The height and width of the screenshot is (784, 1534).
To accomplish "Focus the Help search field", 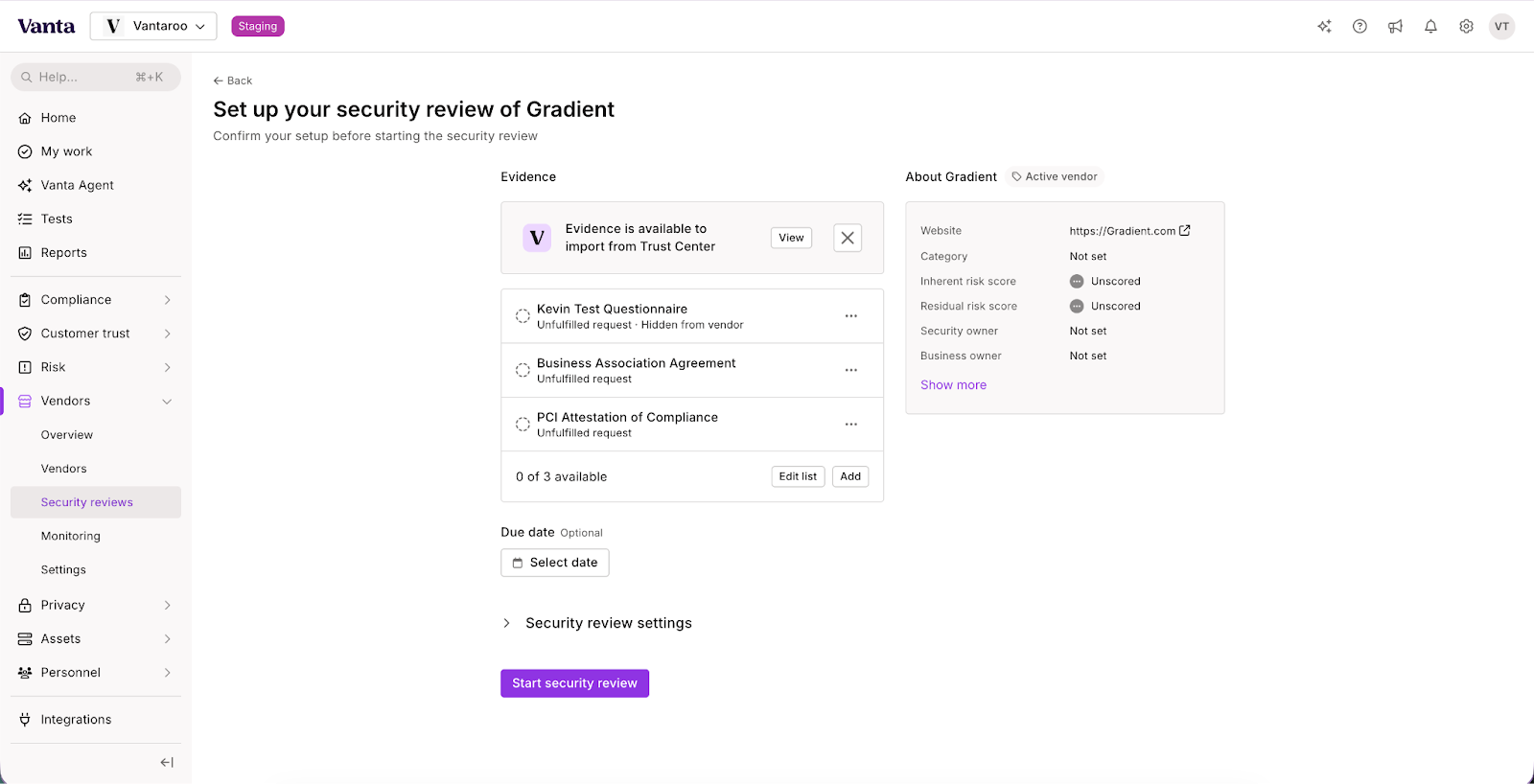I will coord(96,77).
